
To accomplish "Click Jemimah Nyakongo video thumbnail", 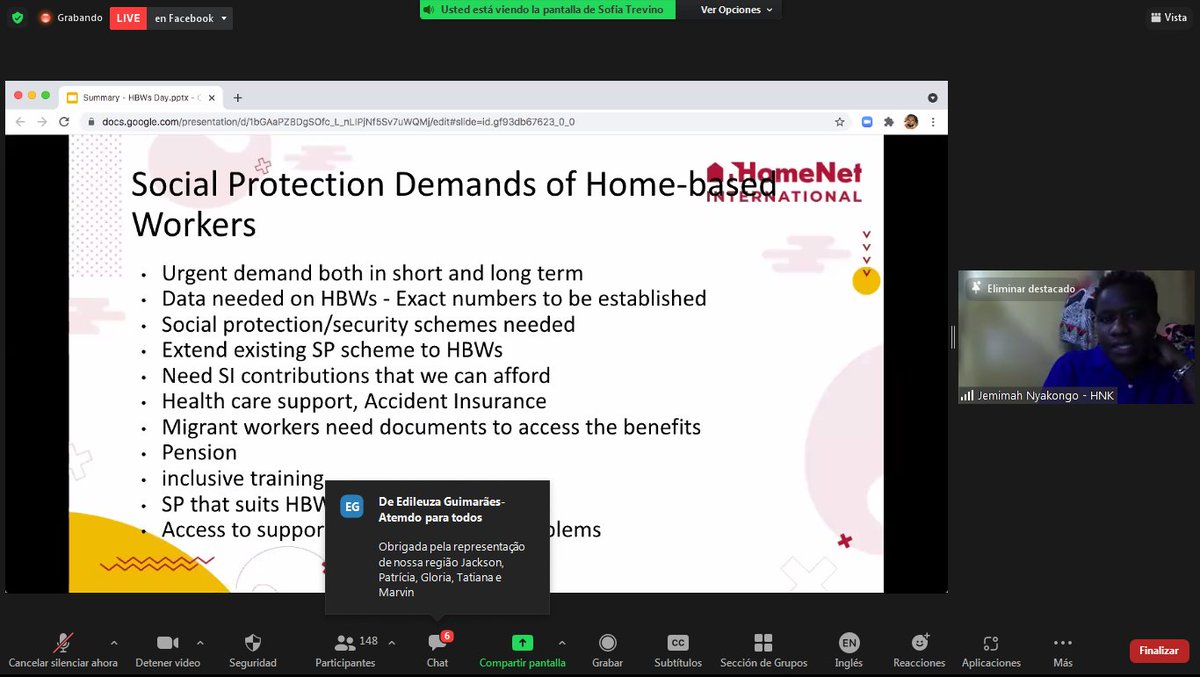I will click(x=1076, y=337).
